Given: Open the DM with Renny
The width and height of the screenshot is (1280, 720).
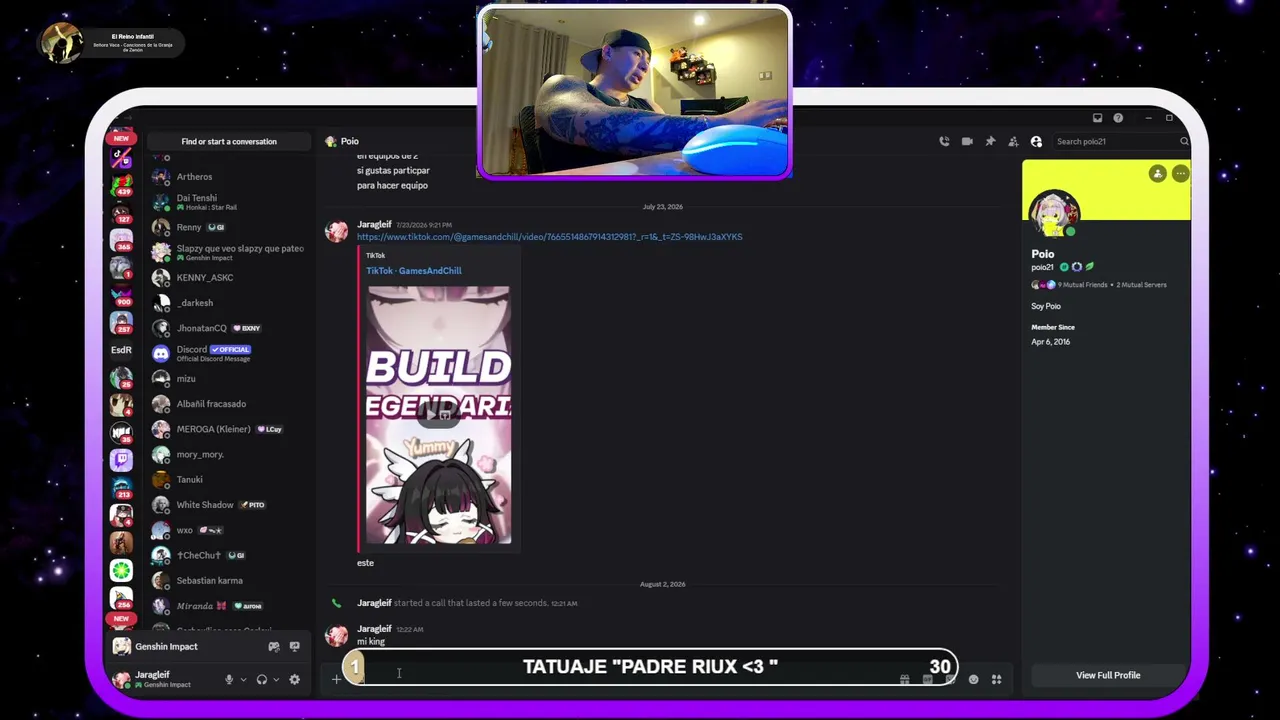Looking at the screenshot, I should (228, 227).
